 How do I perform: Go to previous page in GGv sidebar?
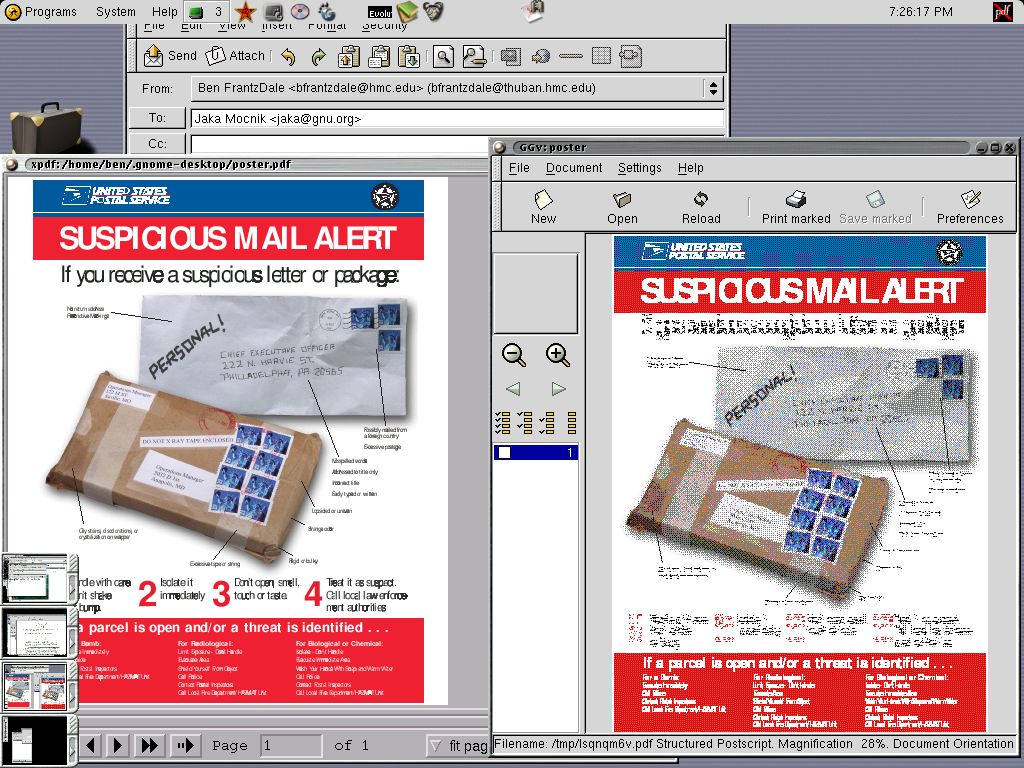pyautogui.click(x=513, y=389)
